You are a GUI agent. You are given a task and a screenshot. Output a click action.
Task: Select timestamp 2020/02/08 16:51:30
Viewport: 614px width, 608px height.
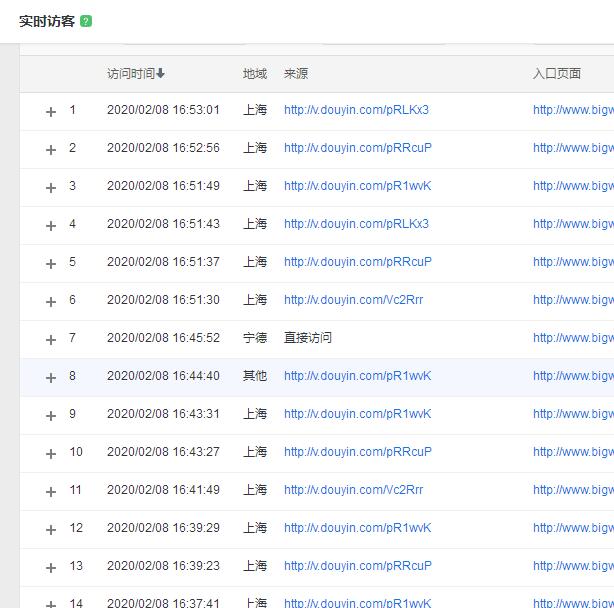click(163, 300)
